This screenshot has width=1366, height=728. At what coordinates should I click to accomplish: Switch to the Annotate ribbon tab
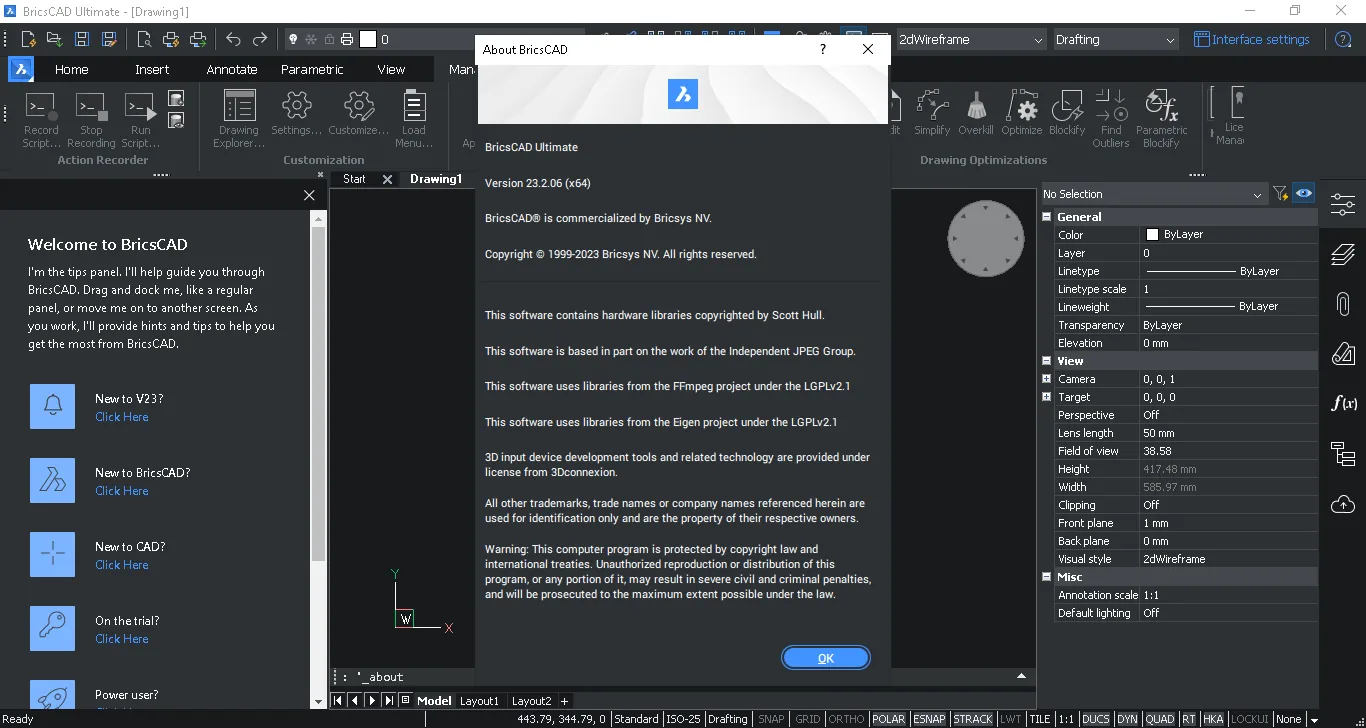[x=232, y=69]
